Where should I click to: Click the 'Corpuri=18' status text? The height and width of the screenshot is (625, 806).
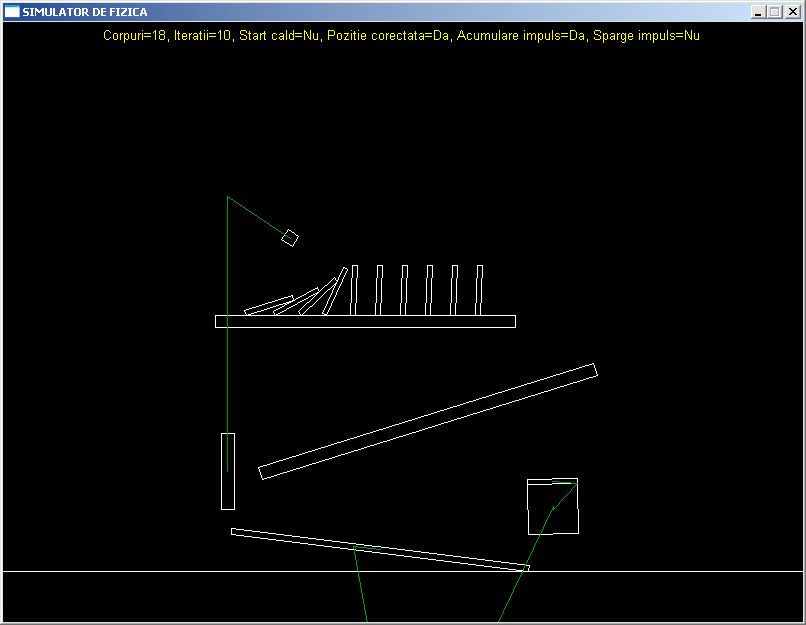(134, 35)
